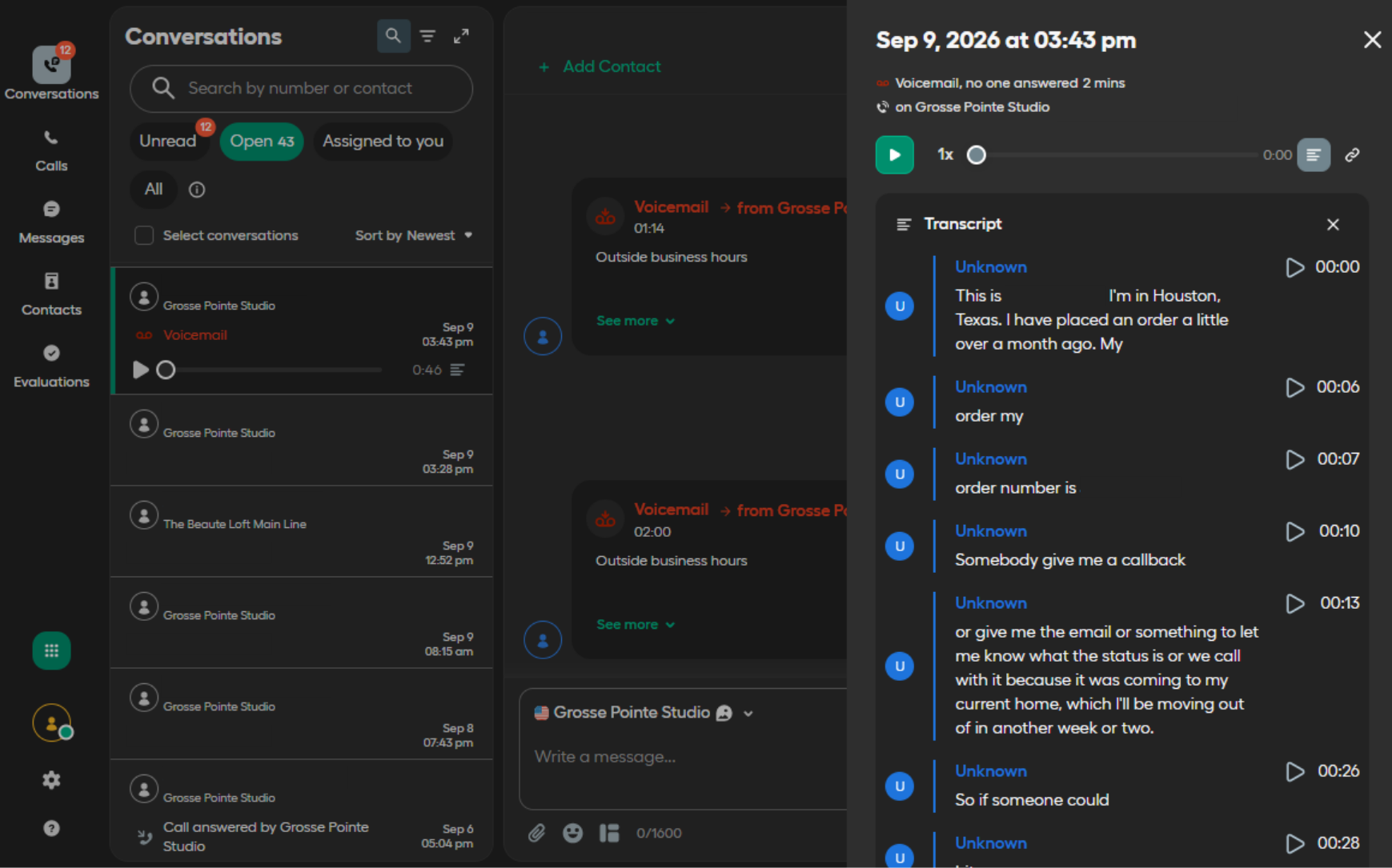Open user profile avatar in sidebar
The image size is (1392, 868).
[x=52, y=722]
